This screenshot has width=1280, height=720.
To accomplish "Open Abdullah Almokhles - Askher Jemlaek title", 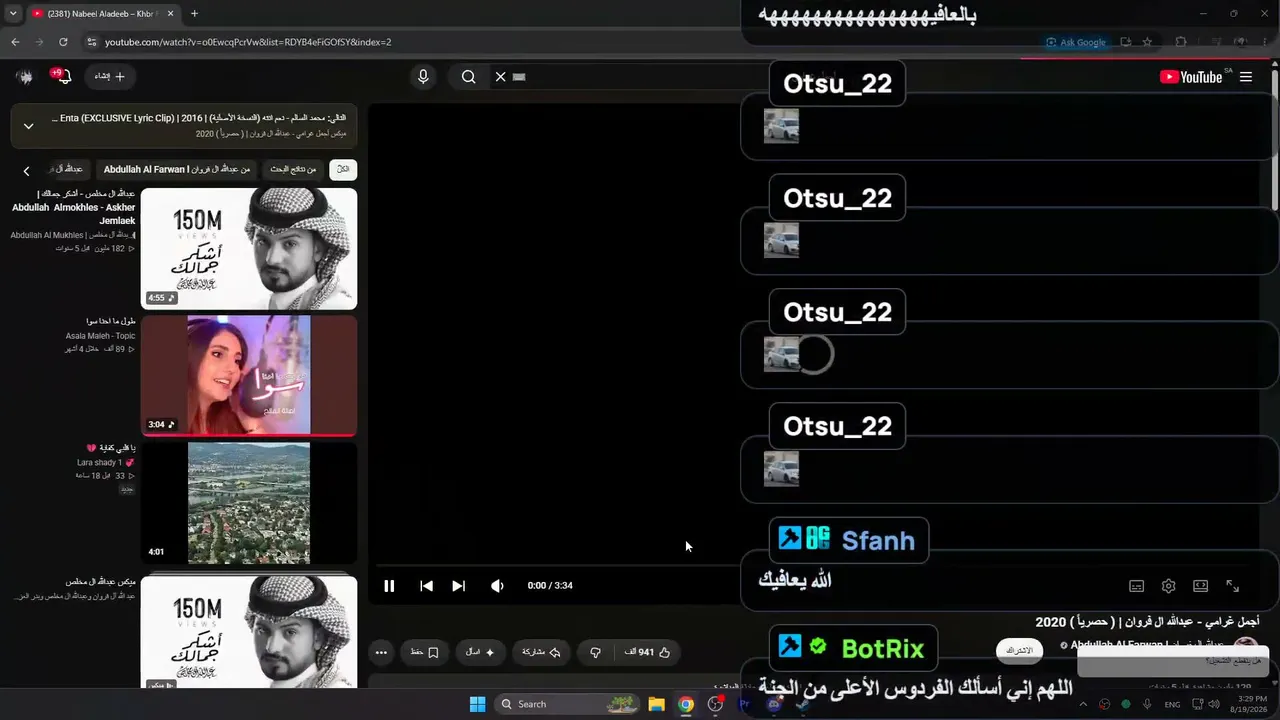I will 73,207.
